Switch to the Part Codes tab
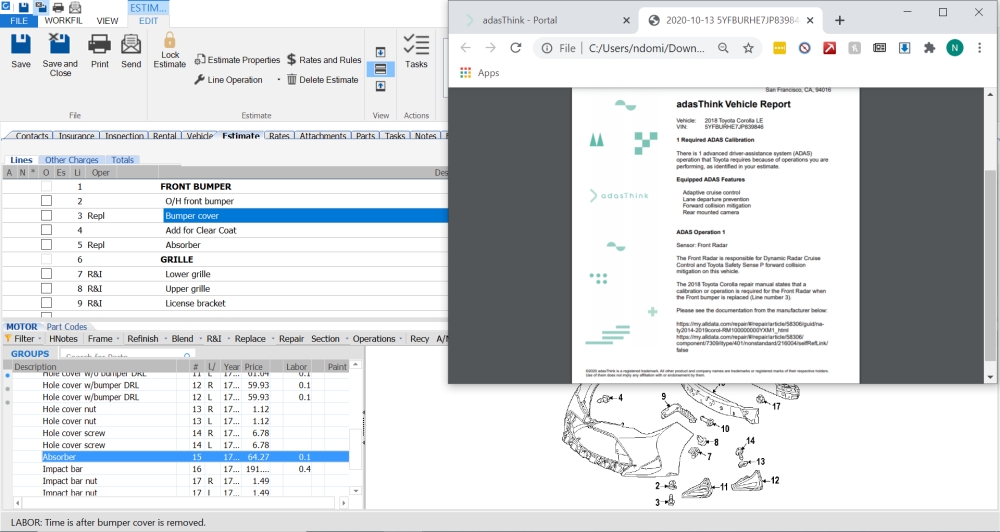The image size is (1000, 532). (66, 327)
